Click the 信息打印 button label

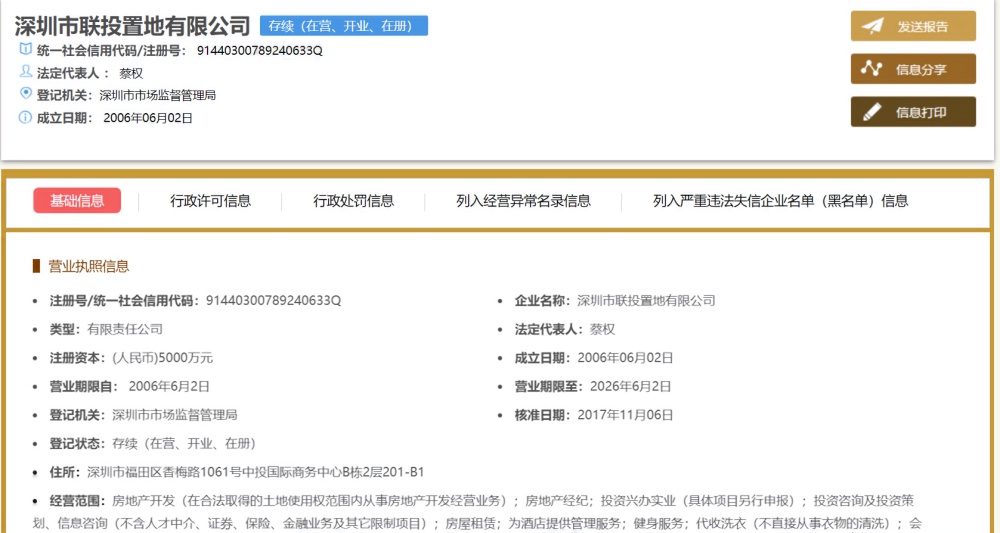tap(921, 112)
